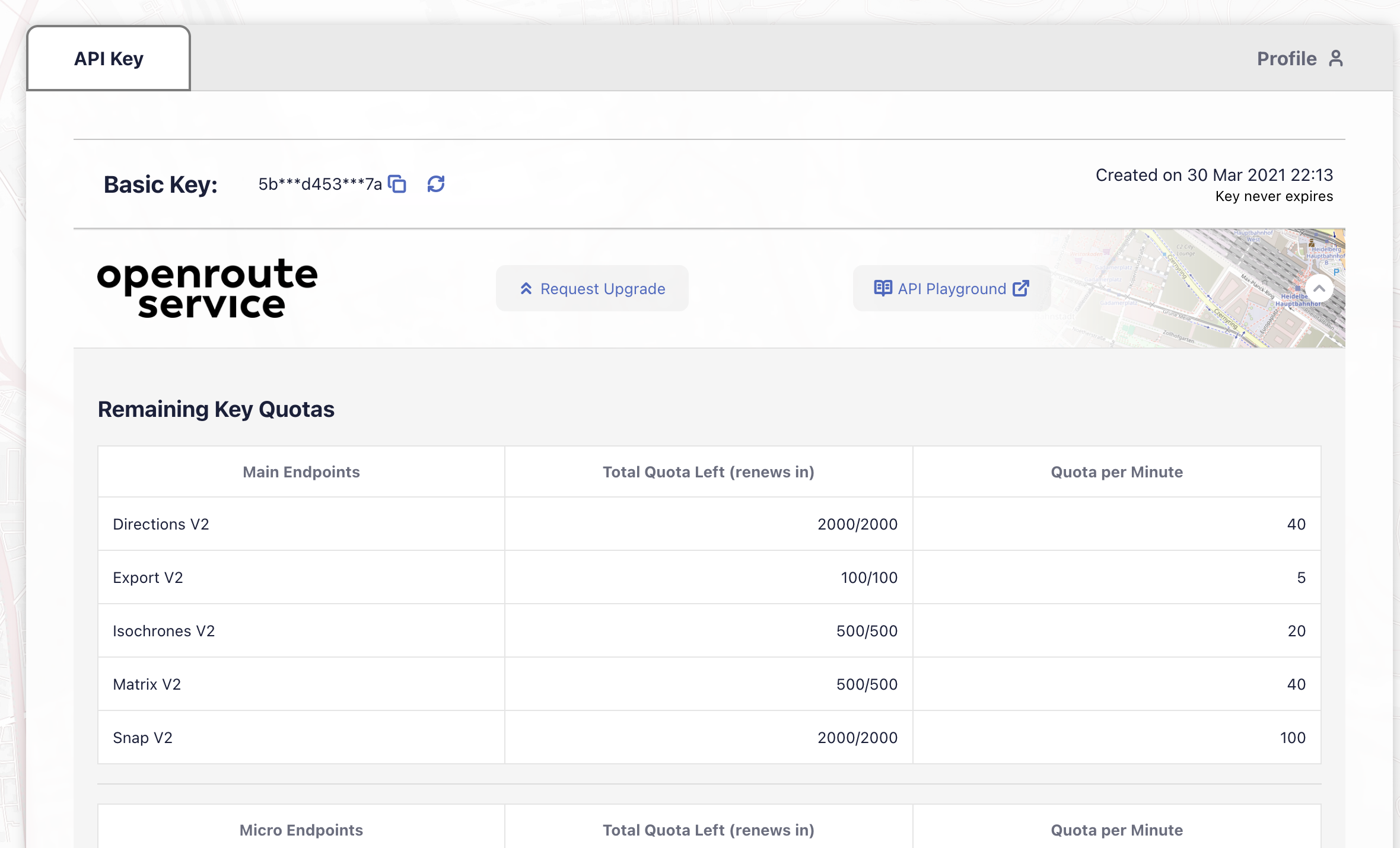Click Snap V2 per-minute value 100
1400x848 pixels.
tap(1293, 737)
